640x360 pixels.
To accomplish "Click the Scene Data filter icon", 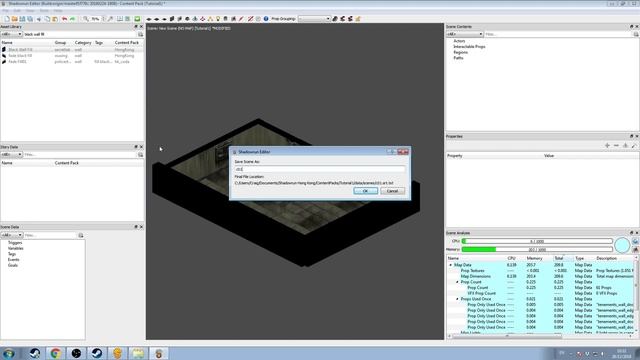I will click(x=81, y=235).
